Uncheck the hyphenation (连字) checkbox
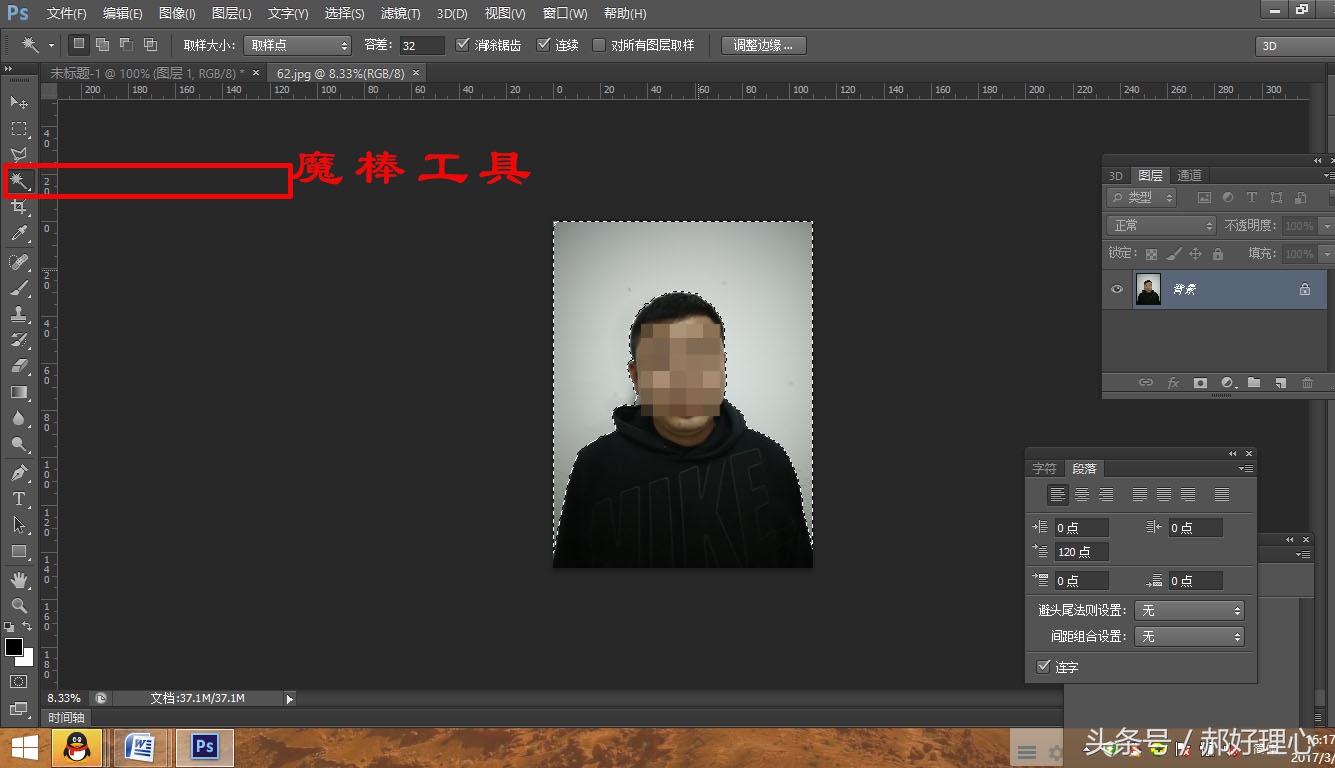This screenshot has width=1335, height=768. click(x=1046, y=667)
